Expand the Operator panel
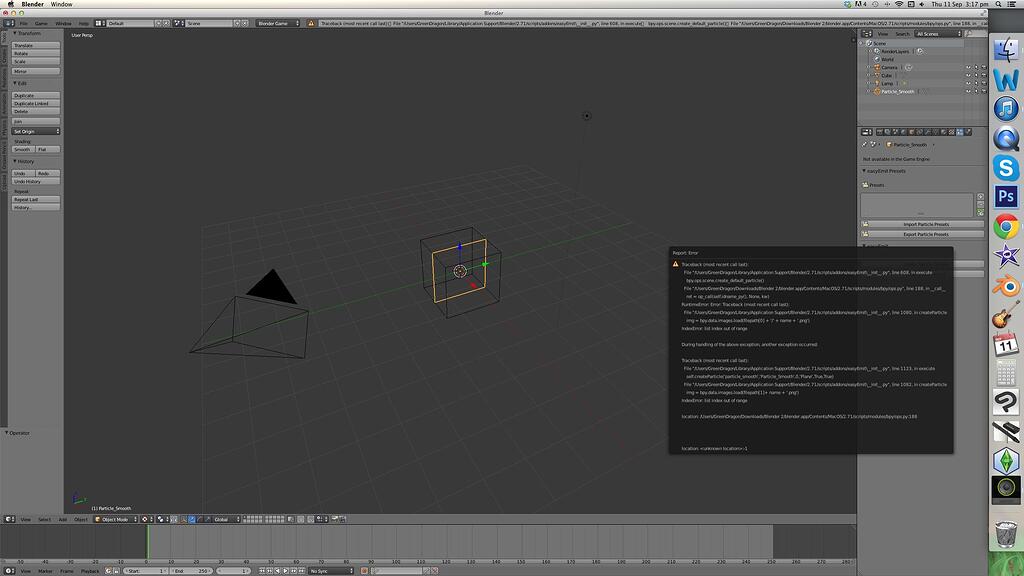Screen dimensions: 1024x576 (x=18, y=433)
